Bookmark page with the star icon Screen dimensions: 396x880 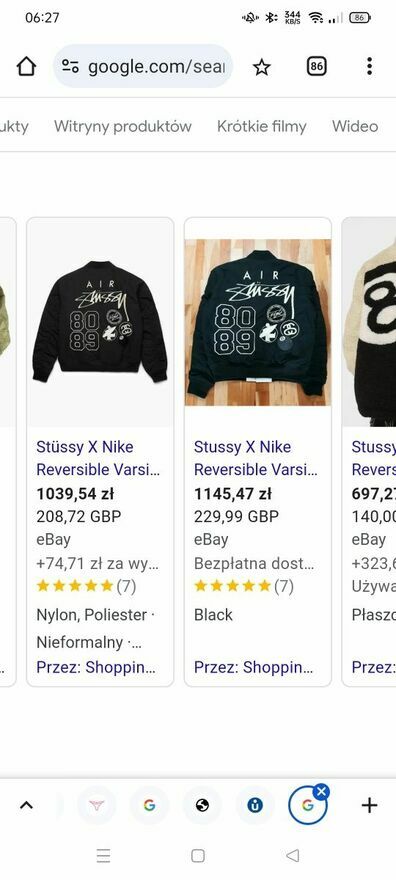coord(261,67)
